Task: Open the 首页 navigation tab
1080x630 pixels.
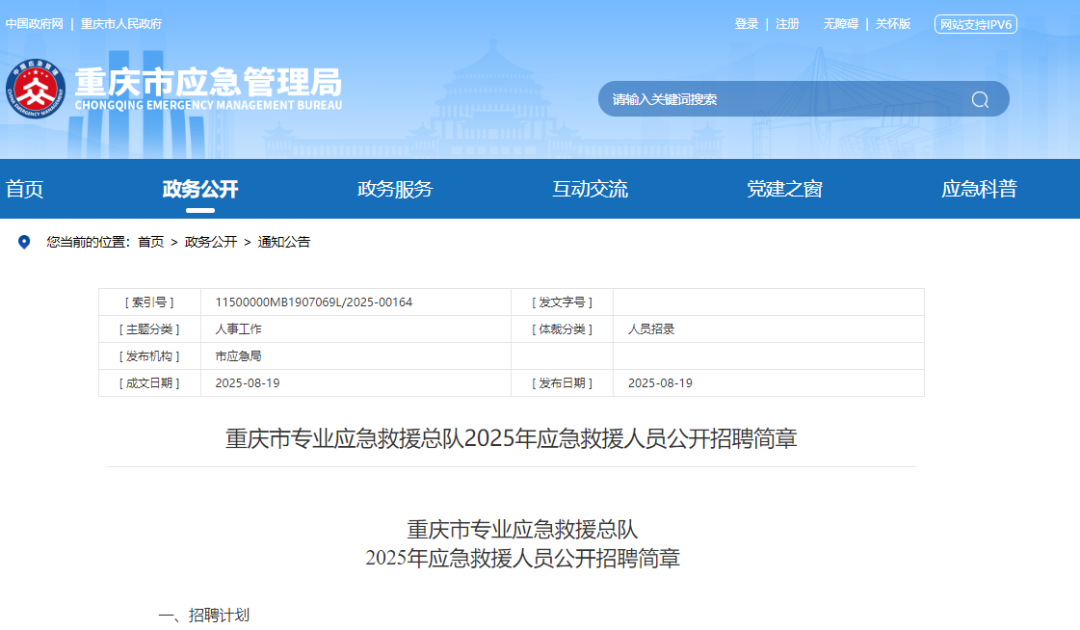Action: (x=25, y=189)
